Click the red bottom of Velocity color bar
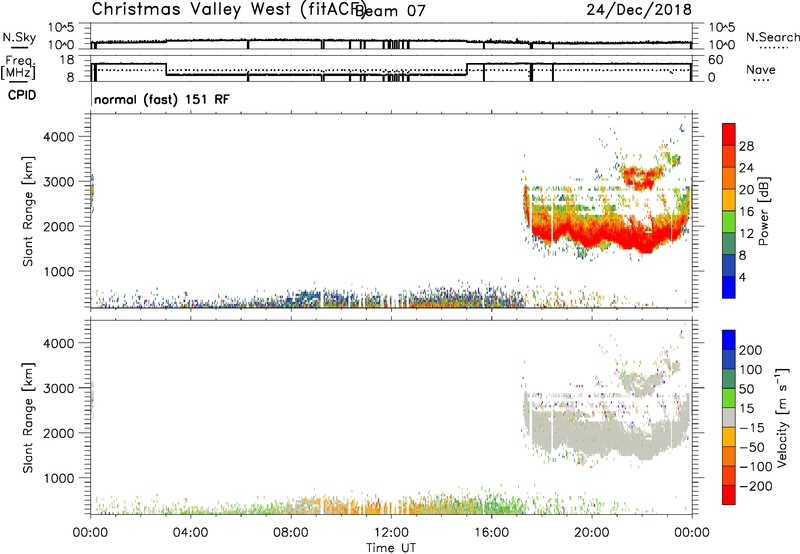Viewport: 800px width, 554px height. 729,495
